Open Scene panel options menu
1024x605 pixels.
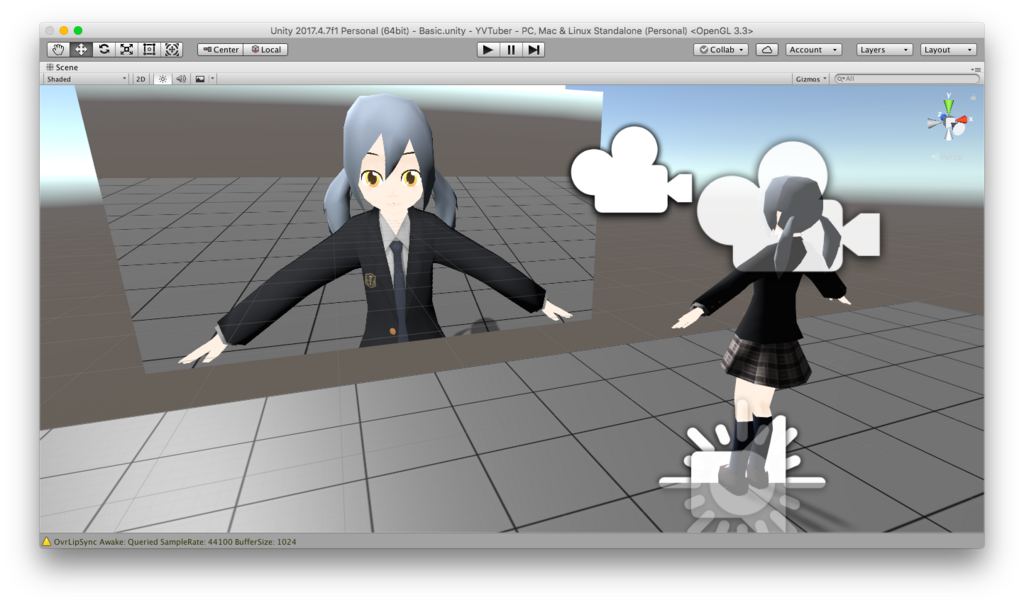976,69
